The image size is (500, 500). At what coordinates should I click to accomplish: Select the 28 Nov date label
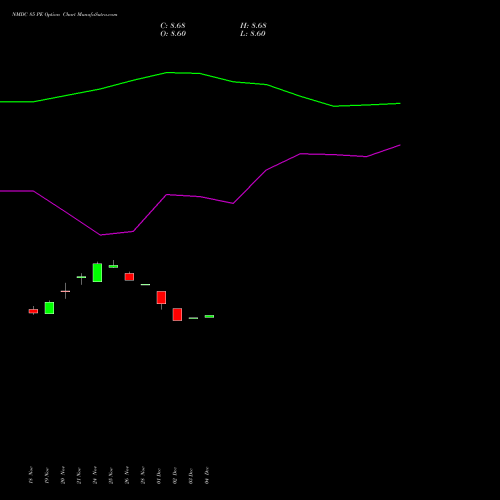click(143, 475)
